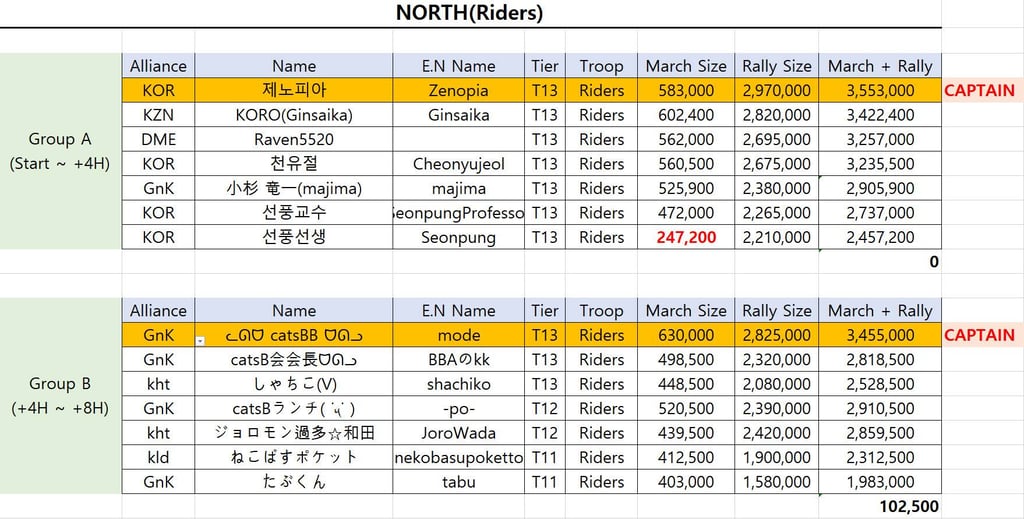Click the Group B March + Rally header

[879, 311]
